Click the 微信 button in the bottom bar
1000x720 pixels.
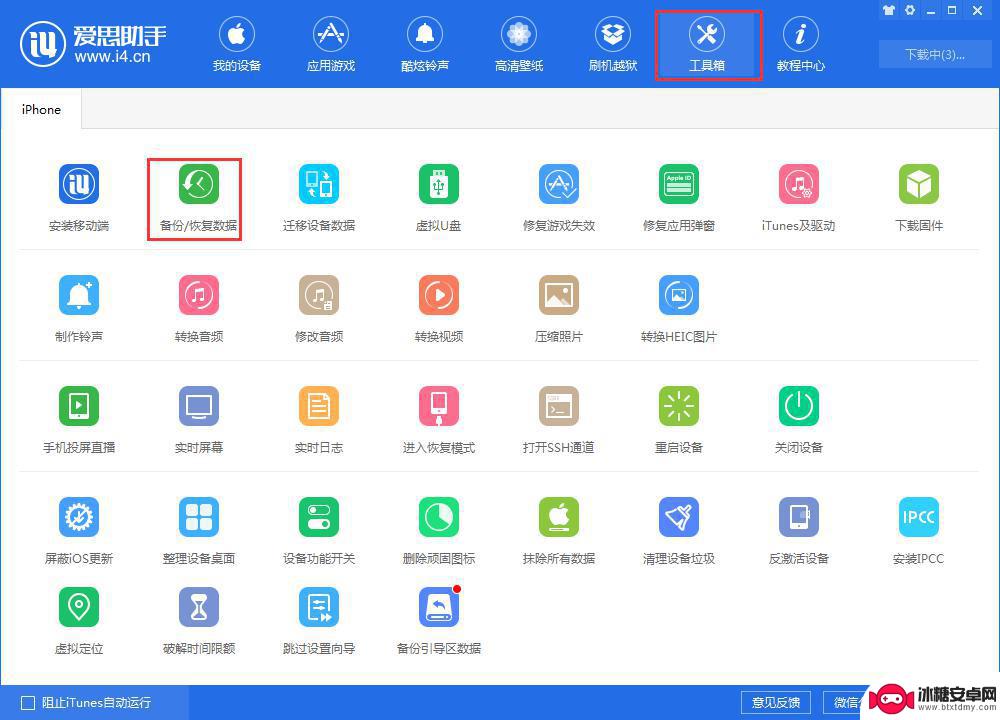(x=846, y=702)
